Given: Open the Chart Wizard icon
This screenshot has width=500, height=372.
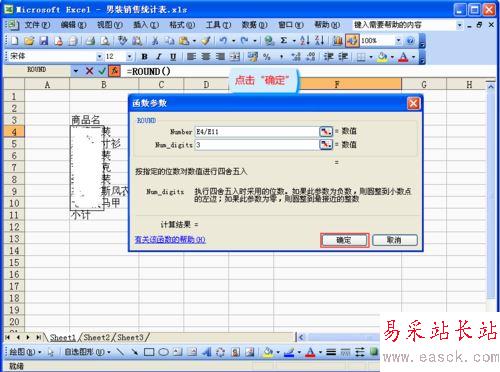Looking at the screenshot, I should [x=338, y=41].
